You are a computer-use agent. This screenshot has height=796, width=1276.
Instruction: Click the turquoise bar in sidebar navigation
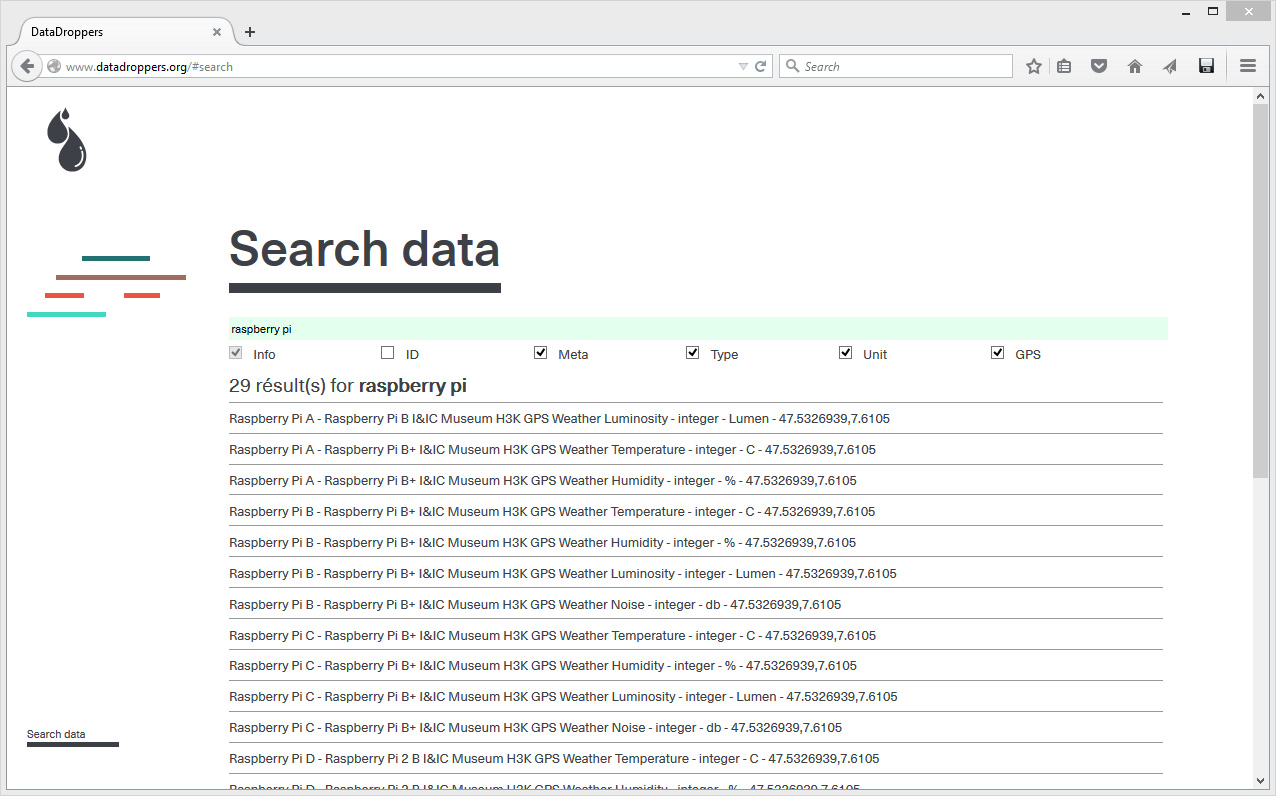(66, 314)
